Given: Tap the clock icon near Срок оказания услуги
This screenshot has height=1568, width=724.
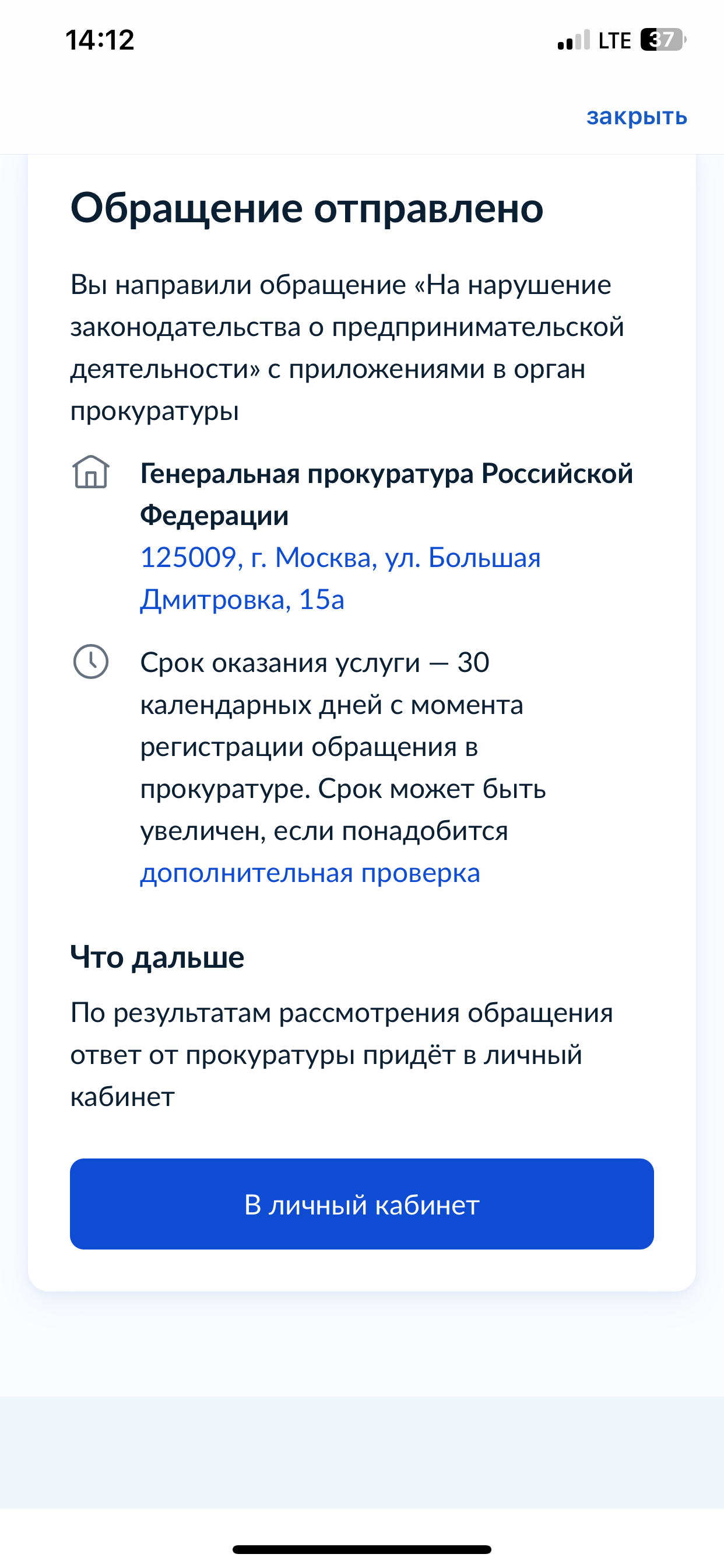Looking at the screenshot, I should 91,661.
